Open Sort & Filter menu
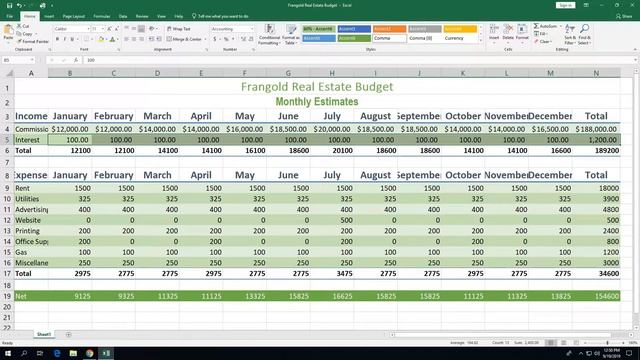The height and width of the screenshot is (360, 640). 569,34
